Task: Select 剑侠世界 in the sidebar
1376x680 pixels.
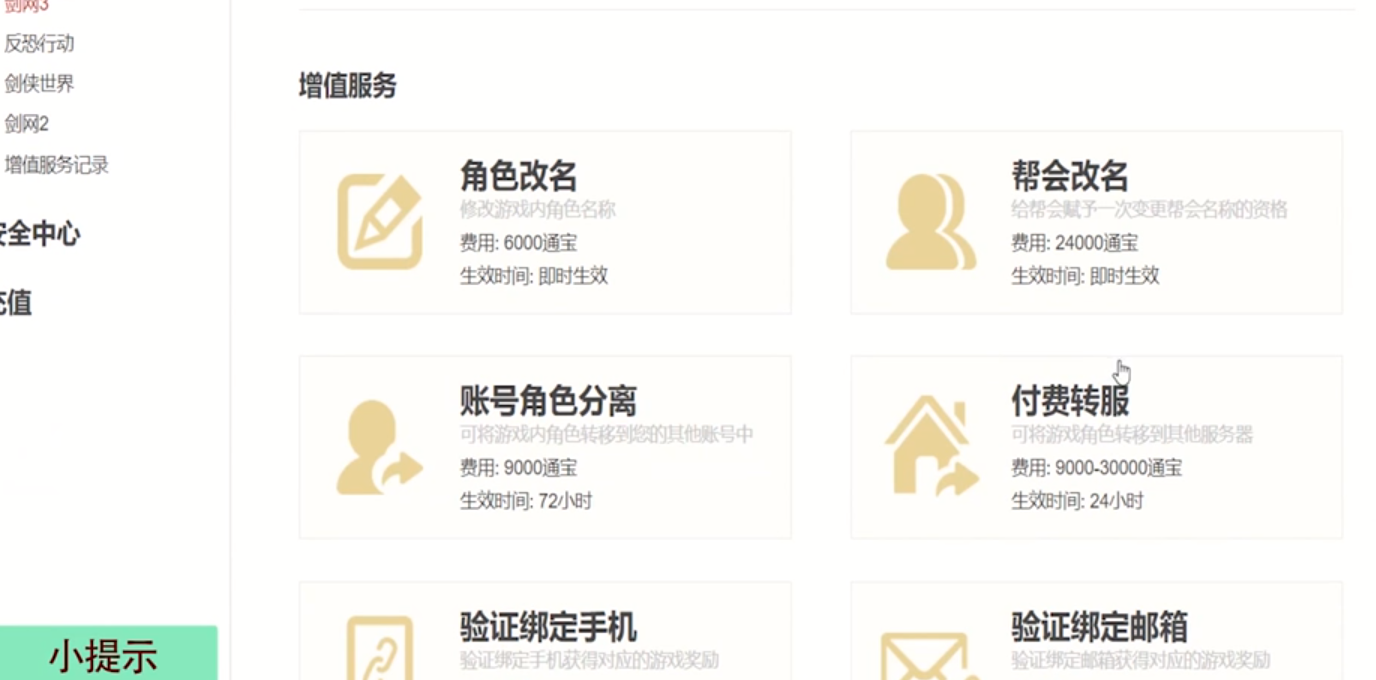Action: [39, 84]
